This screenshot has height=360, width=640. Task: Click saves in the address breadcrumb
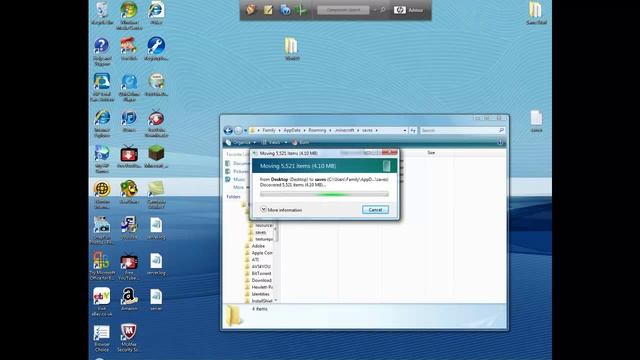click(367, 130)
